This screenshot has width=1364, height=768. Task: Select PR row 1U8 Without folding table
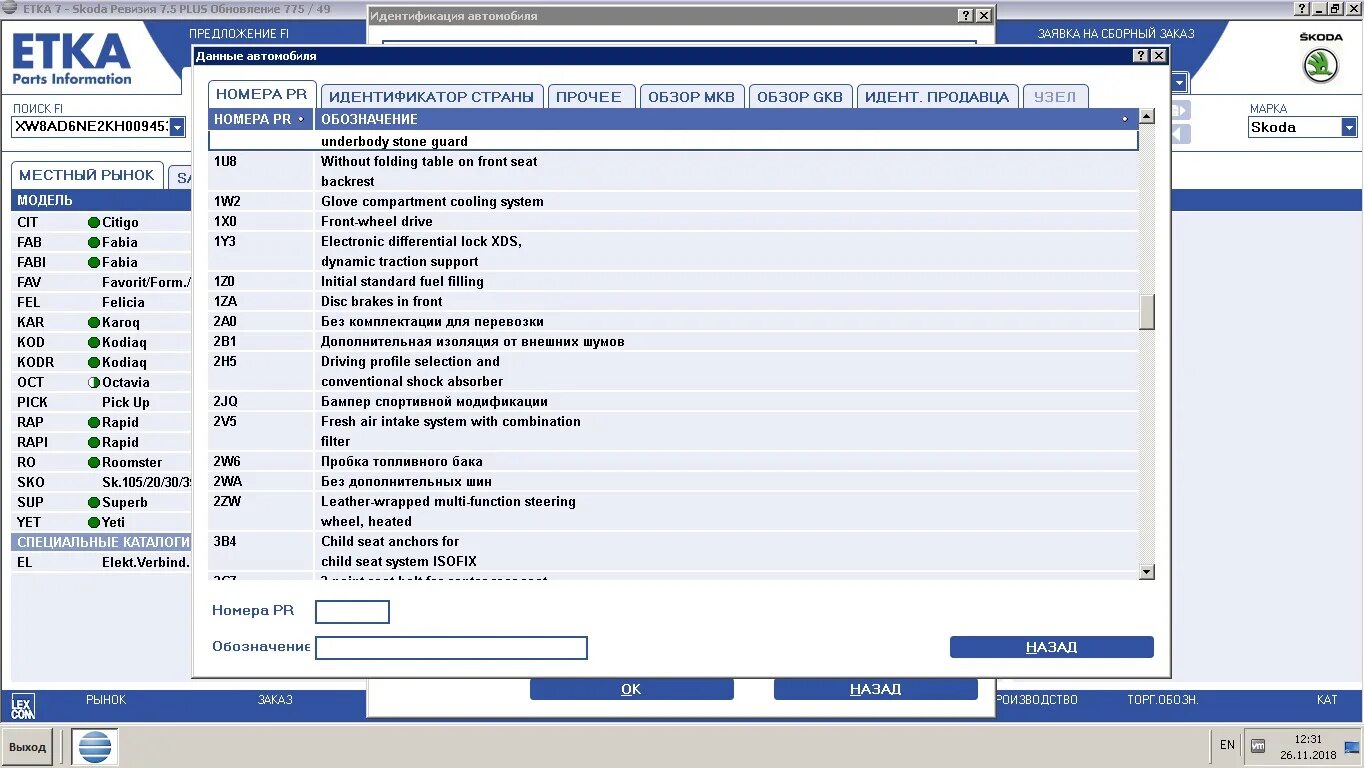click(674, 171)
